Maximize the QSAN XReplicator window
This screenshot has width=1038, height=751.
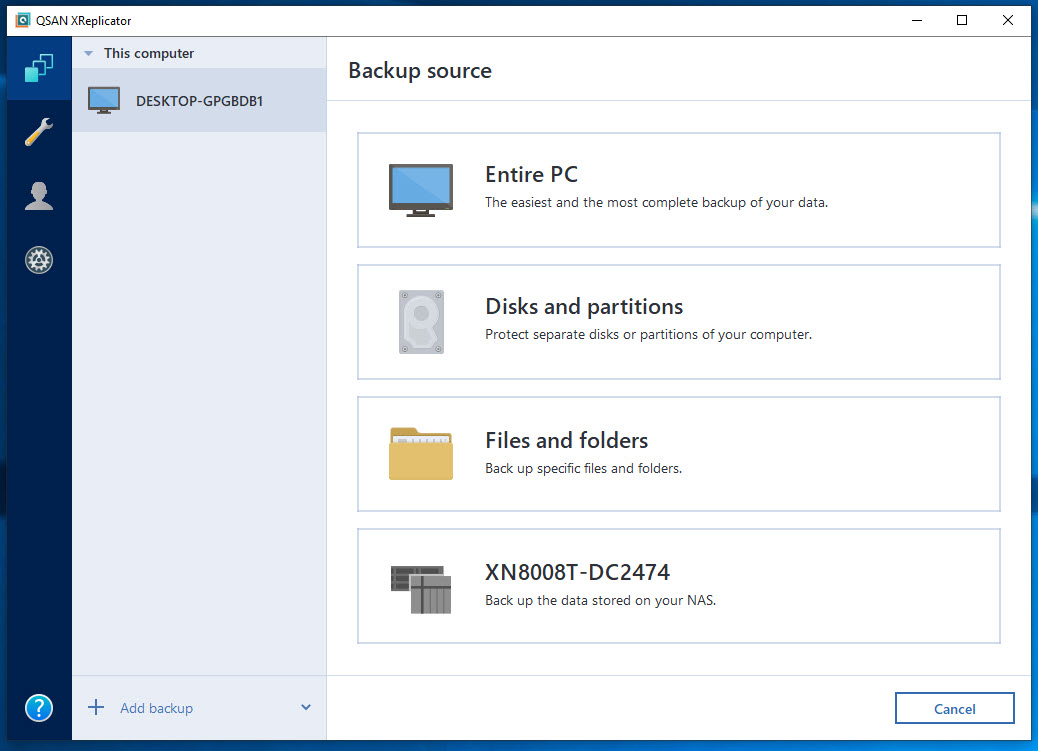point(962,20)
